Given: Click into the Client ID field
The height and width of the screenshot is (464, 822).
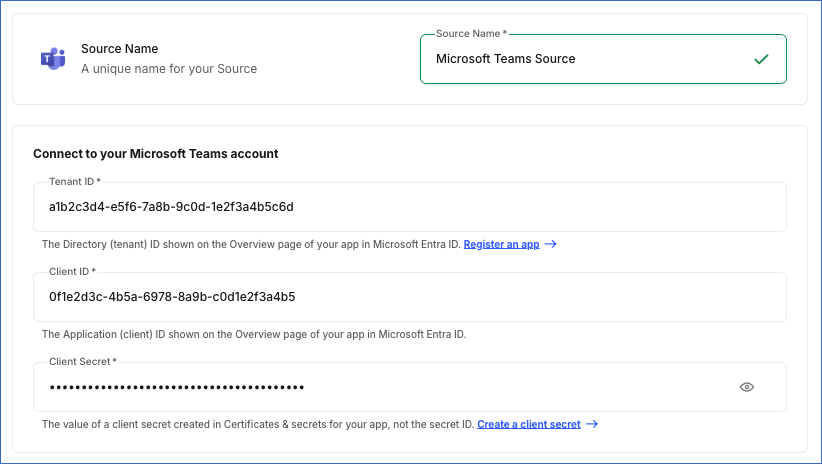Looking at the screenshot, I should [409, 297].
